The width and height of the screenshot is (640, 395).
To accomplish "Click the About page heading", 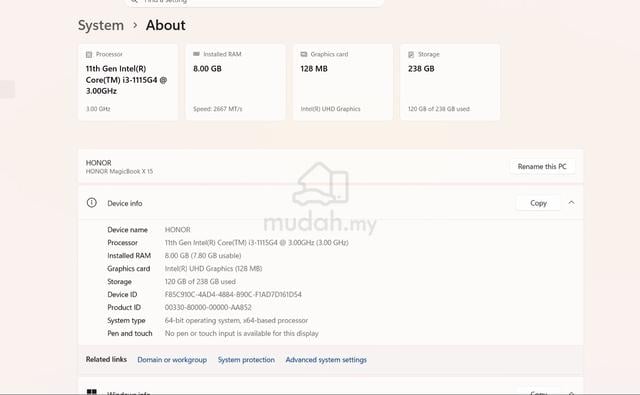I will (x=166, y=25).
